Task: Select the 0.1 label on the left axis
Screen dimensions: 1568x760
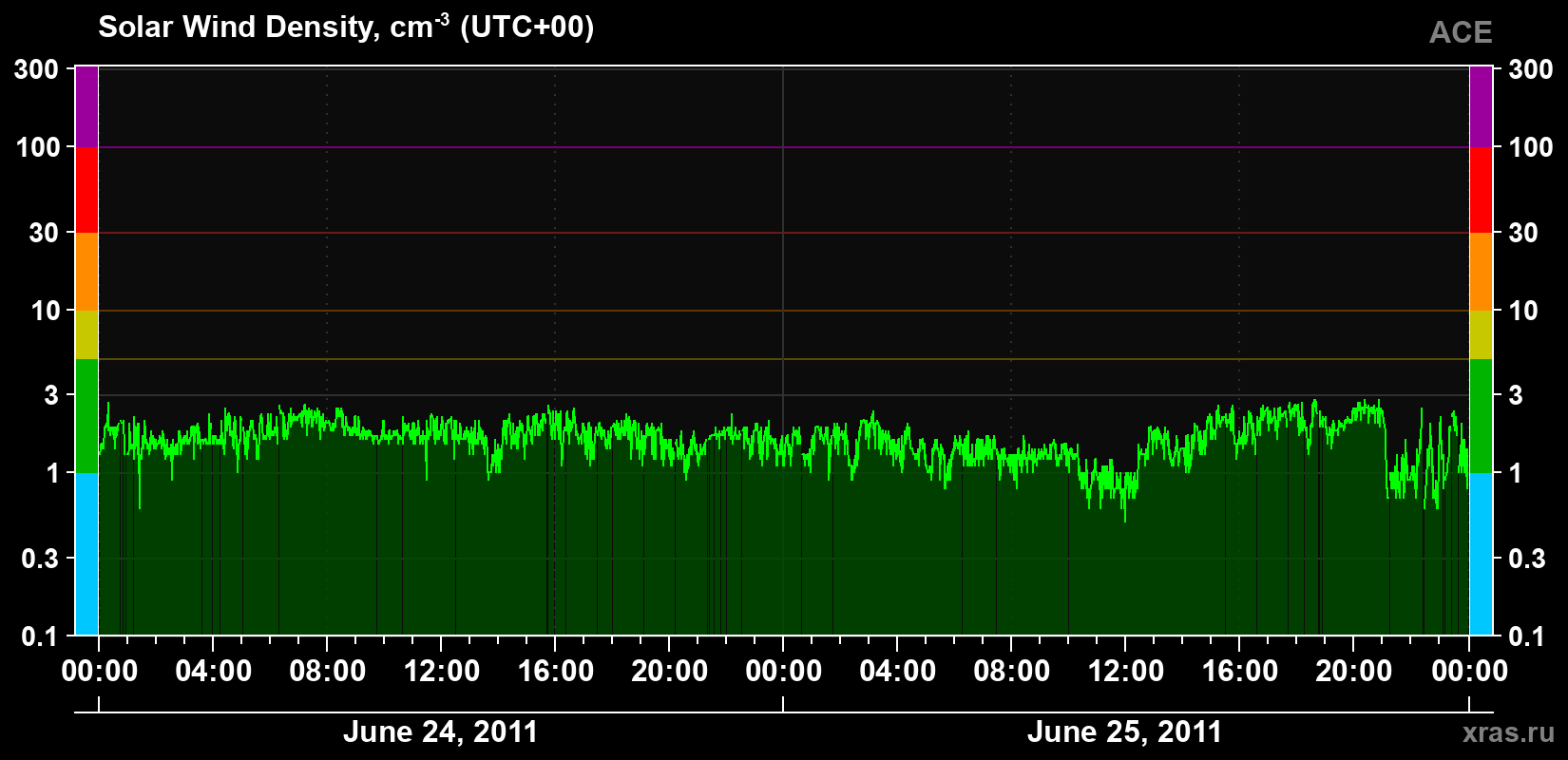Action: [41, 636]
